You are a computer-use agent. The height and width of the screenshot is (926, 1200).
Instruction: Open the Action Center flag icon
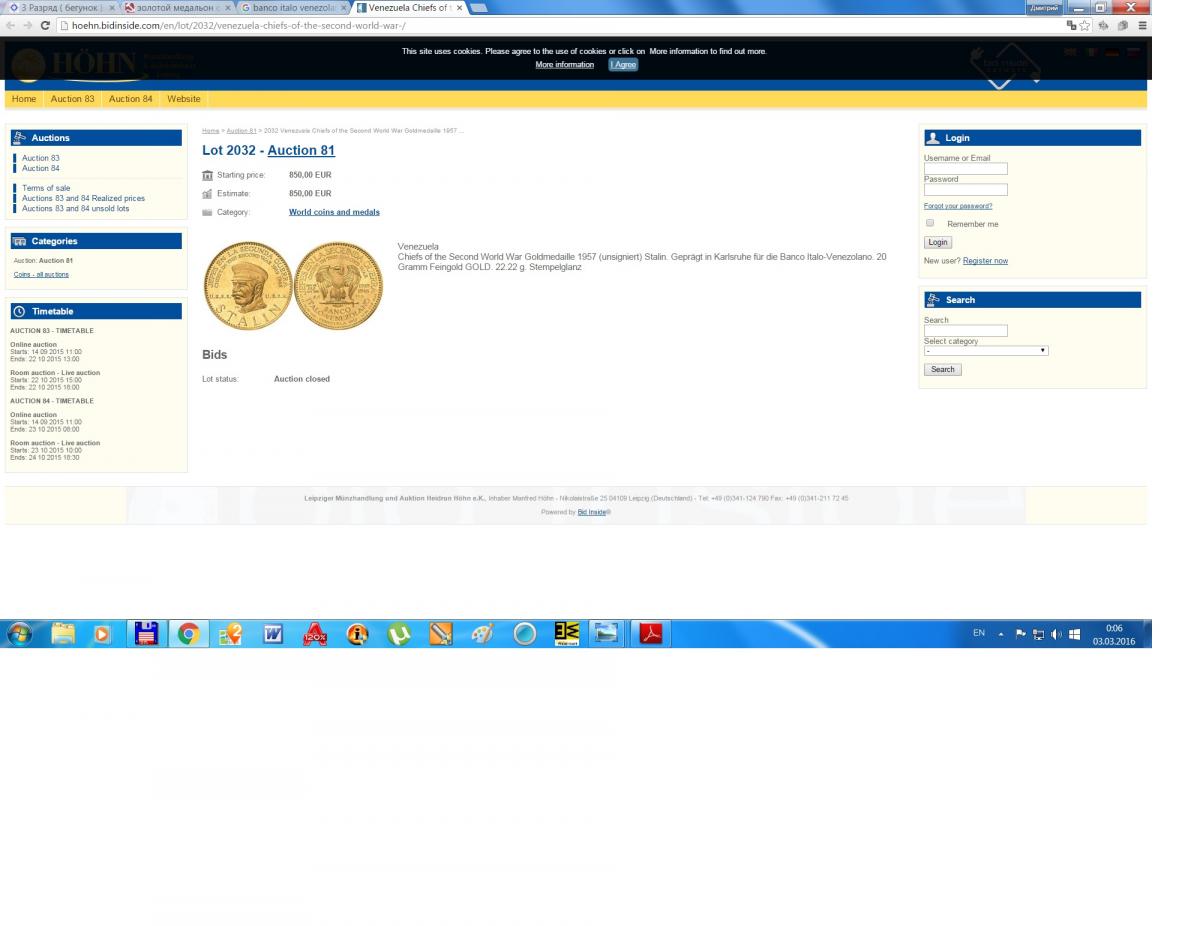[1022, 633]
